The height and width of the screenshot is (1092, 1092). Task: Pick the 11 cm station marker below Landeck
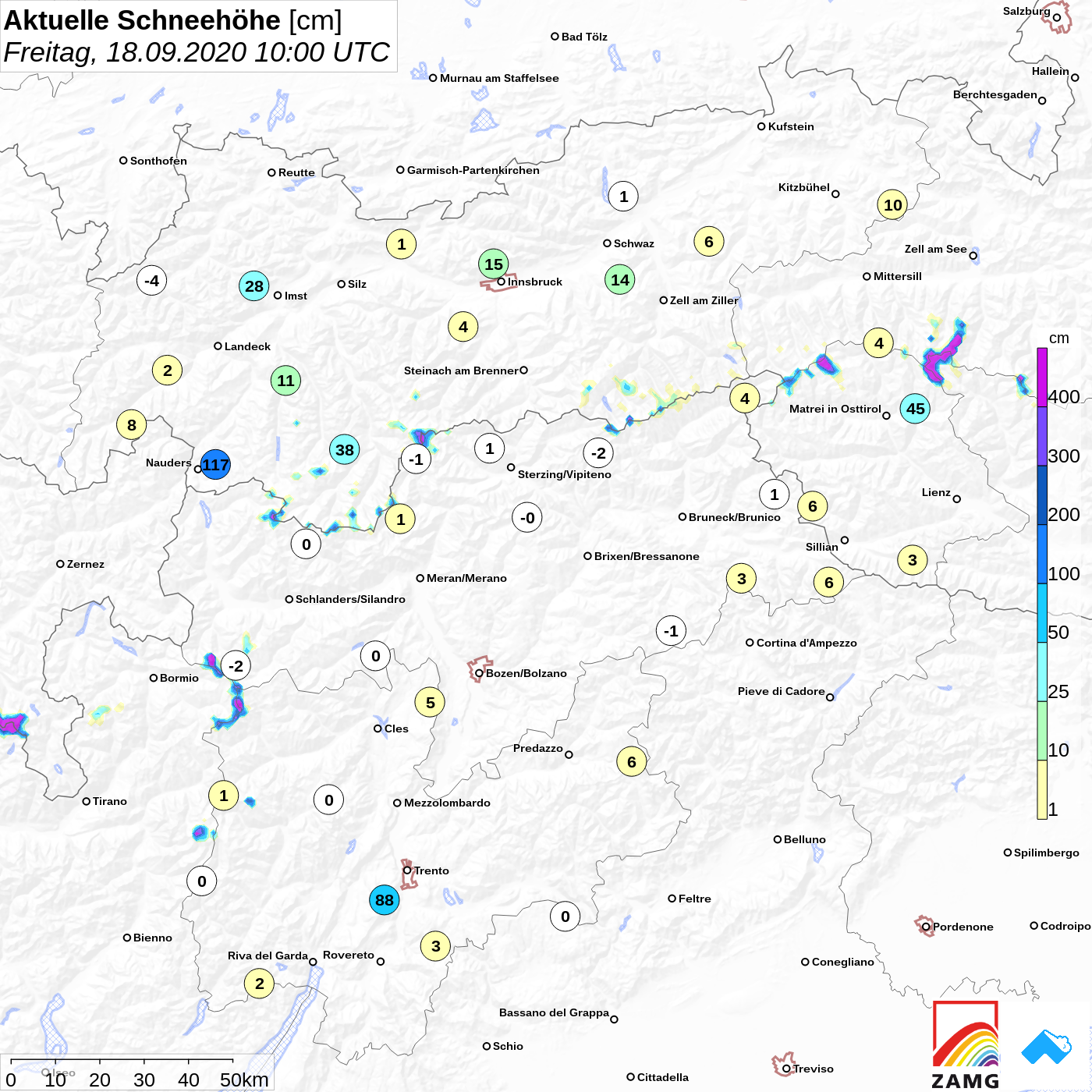point(286,381)
